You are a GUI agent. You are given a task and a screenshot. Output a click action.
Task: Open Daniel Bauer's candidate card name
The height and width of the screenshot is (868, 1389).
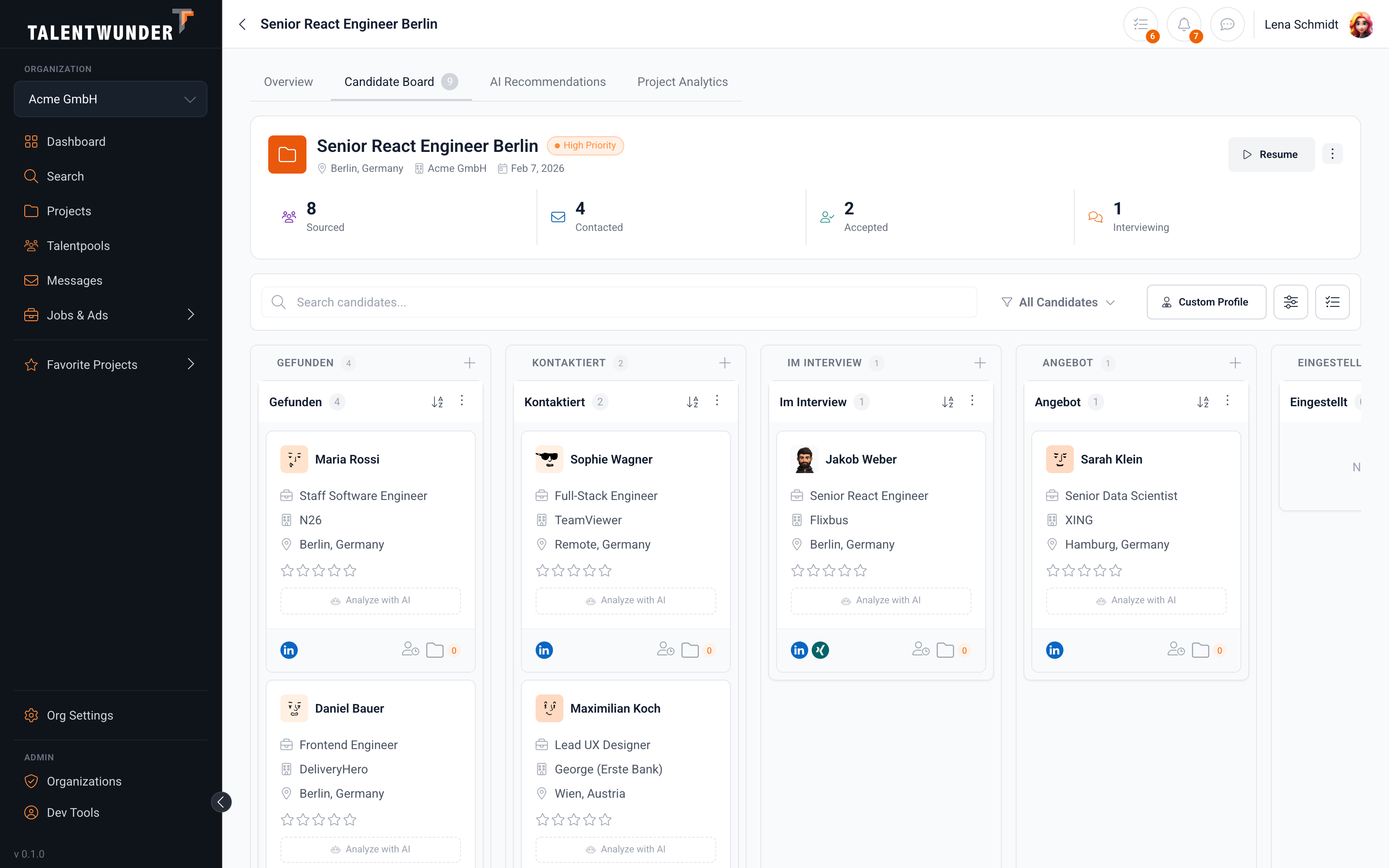coord(349,708)
